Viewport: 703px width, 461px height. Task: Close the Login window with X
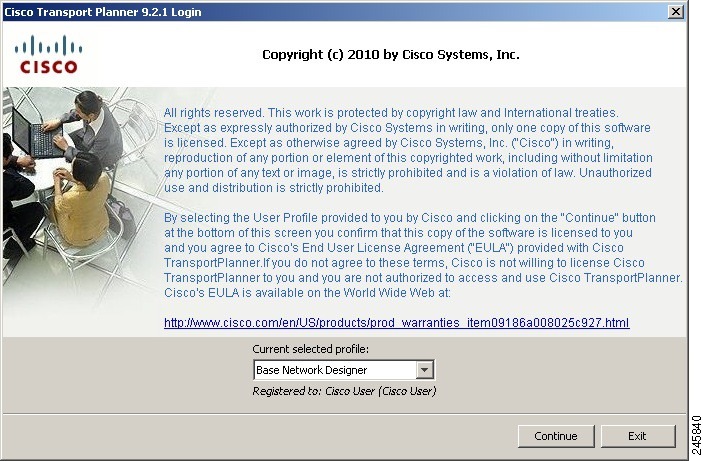675,12
